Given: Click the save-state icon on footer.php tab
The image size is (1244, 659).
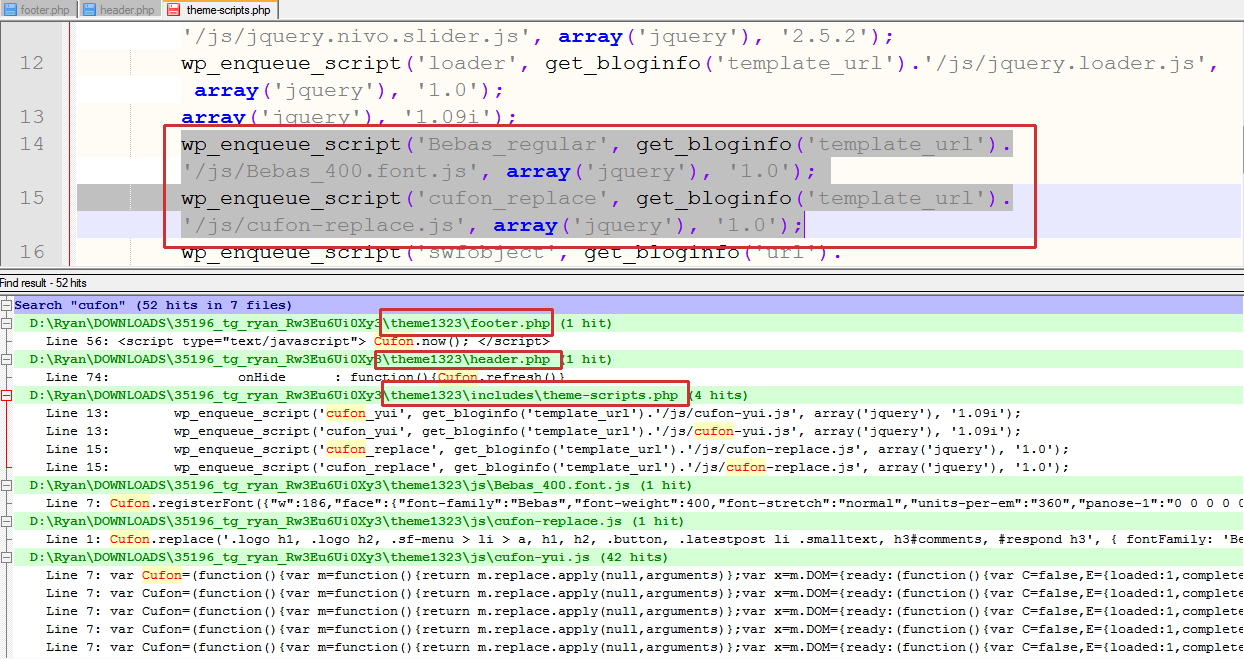Looking at the screenshot, I should click(x=11, y=10).
